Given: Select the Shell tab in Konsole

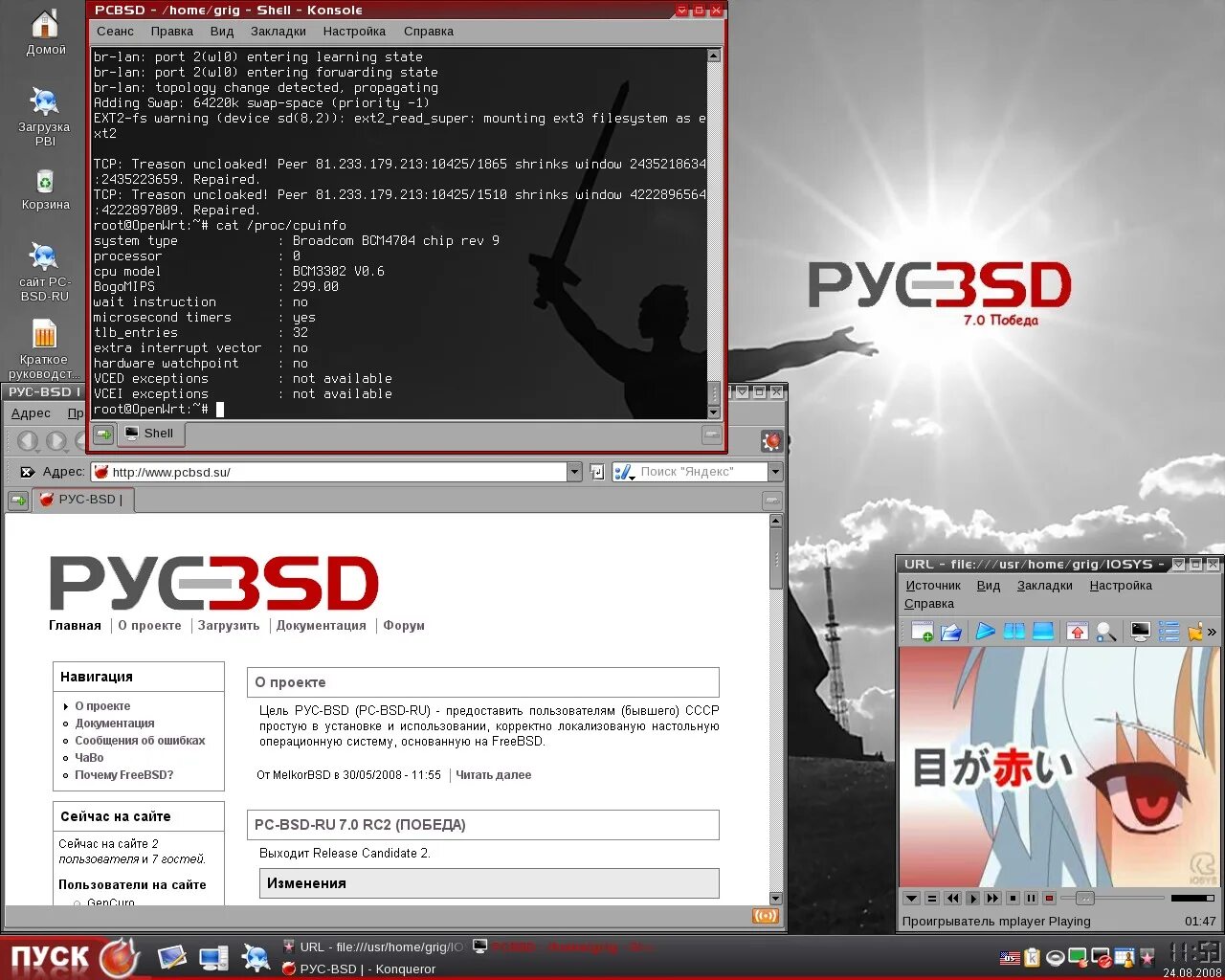Looking at the screenshot, I should 150,434.
